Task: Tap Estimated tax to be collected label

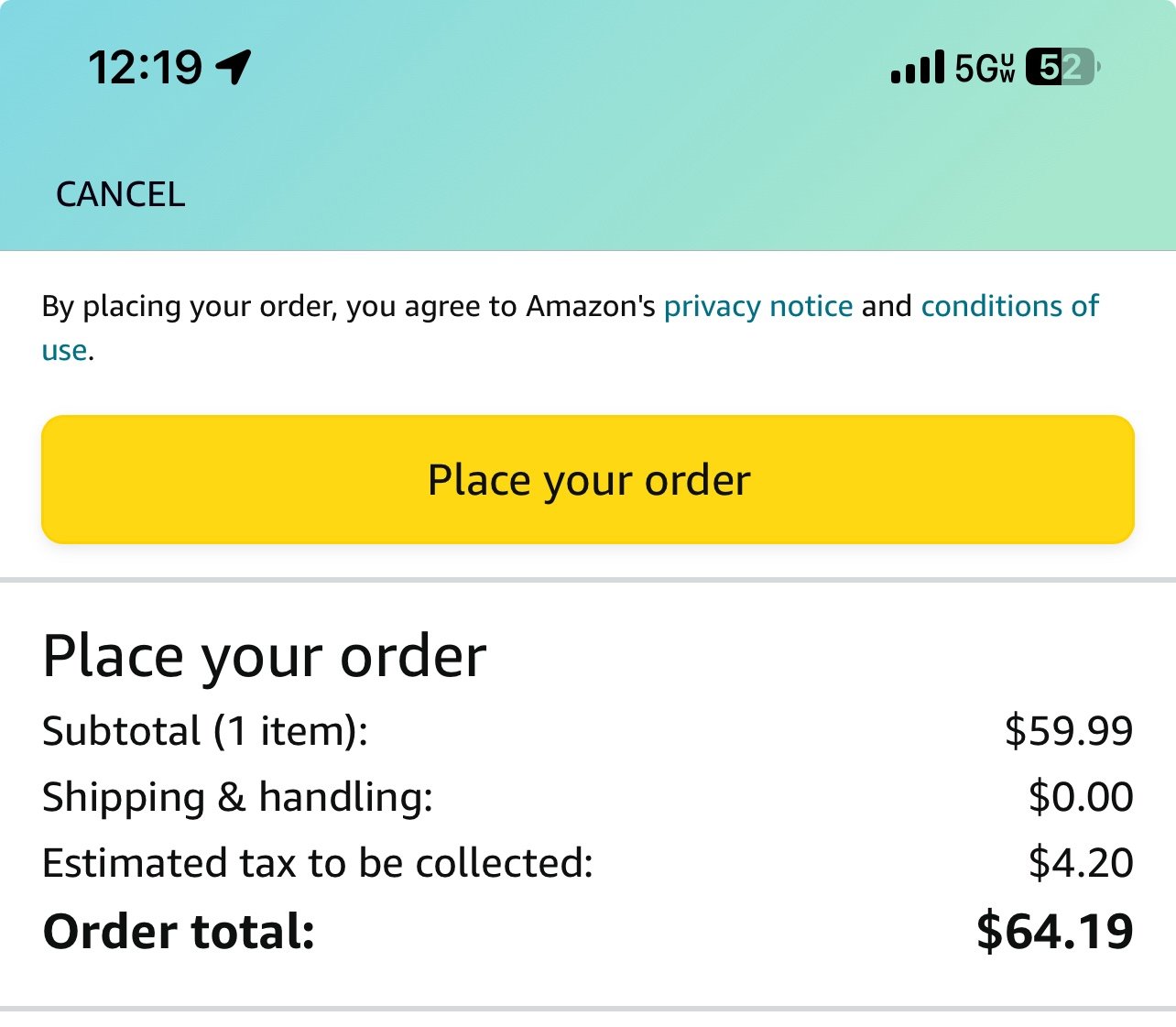Action: coord(318,863)
